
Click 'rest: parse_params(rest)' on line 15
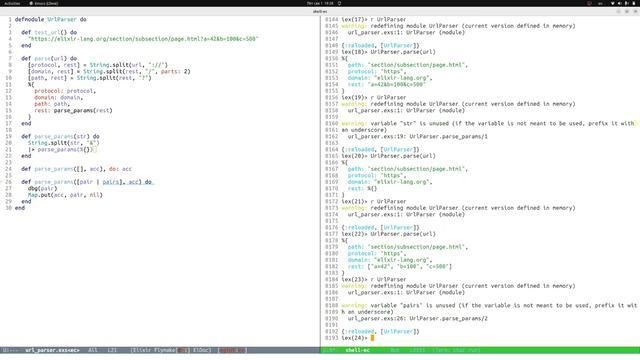[73, 111]
